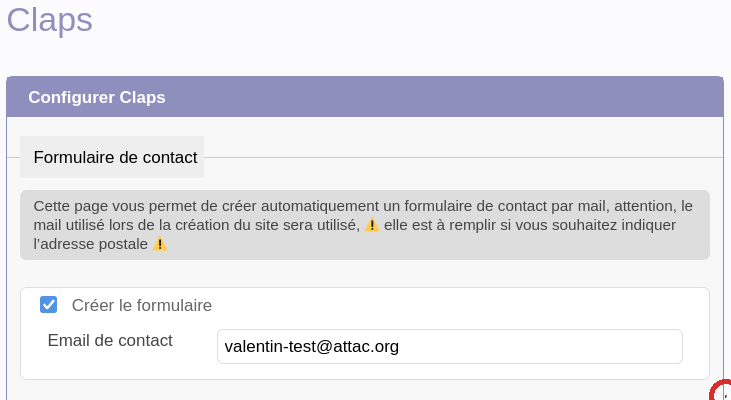The height and width of the screenshot is (400, 731).
Task: Select the "Formulaire de contact" section legend
Action: tap(115, 157)
